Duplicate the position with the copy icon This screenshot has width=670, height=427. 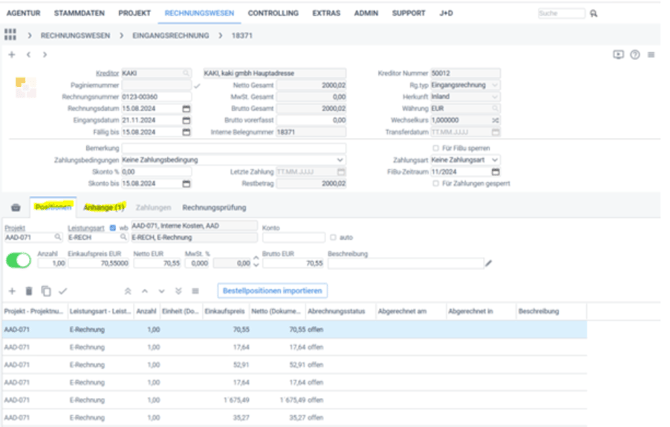coord(45,290)
